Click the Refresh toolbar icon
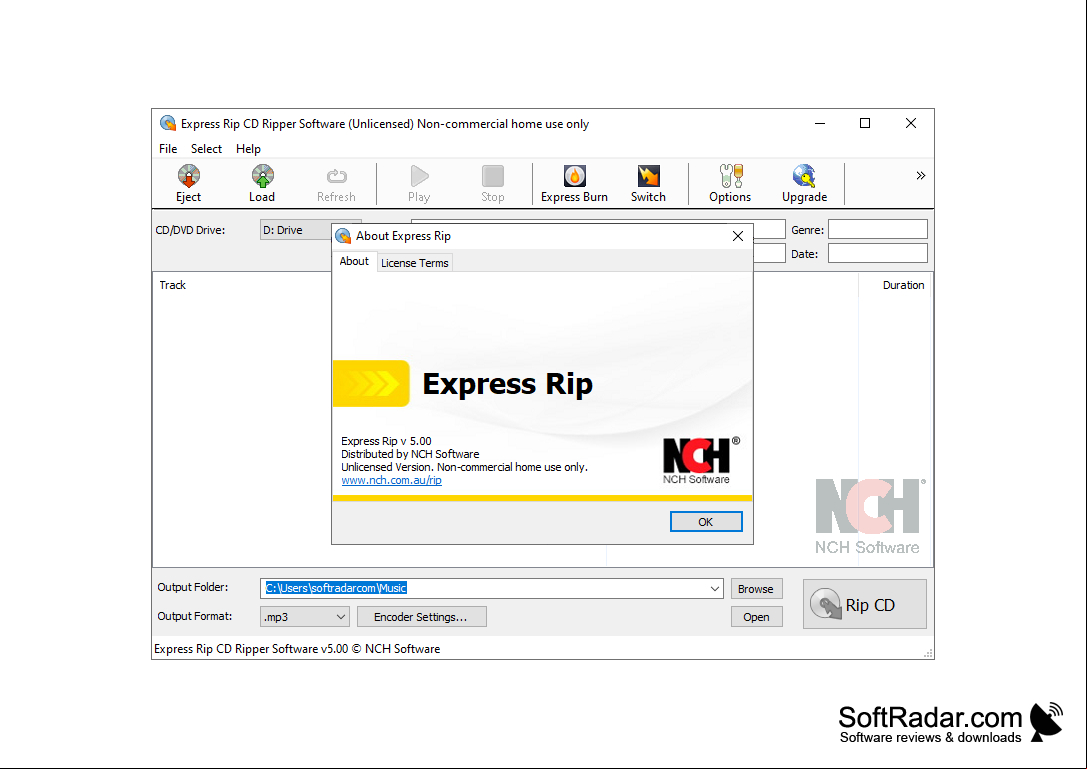The height and width of the screenshot is (769, 1087). [x=336, y=184]
